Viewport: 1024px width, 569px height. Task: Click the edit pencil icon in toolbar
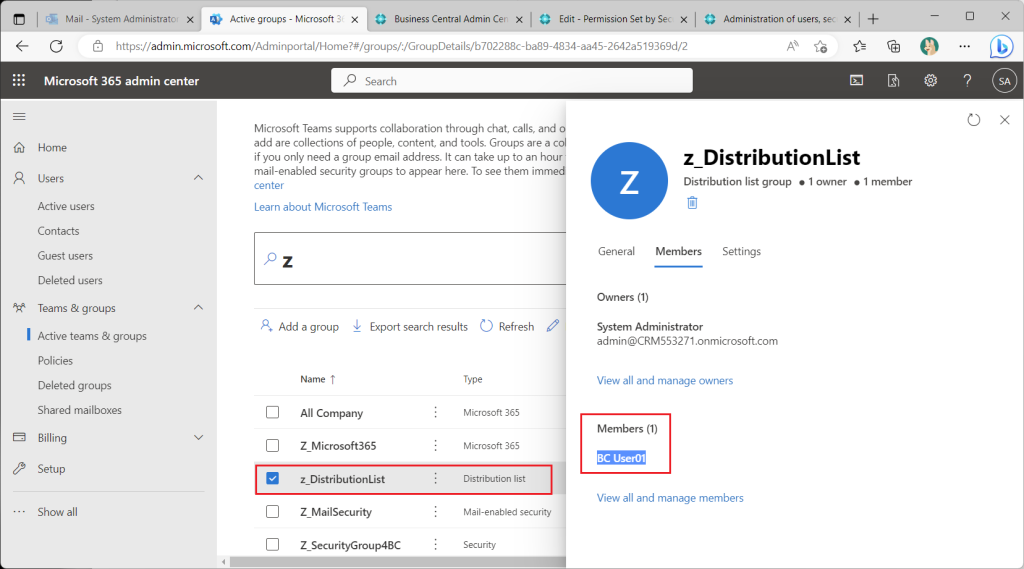tap(553, 325)
